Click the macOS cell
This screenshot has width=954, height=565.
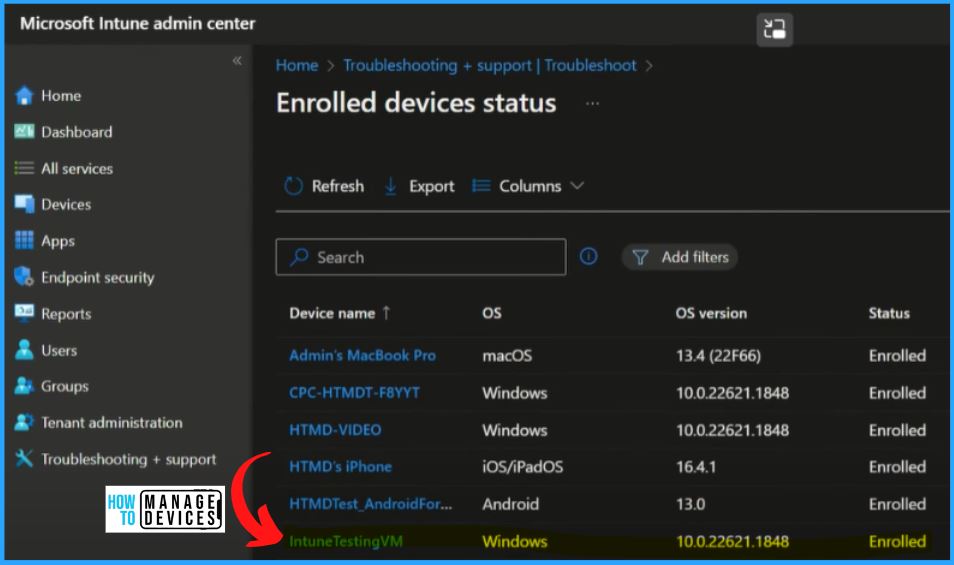pyautogui.click(x=507, y=356)
